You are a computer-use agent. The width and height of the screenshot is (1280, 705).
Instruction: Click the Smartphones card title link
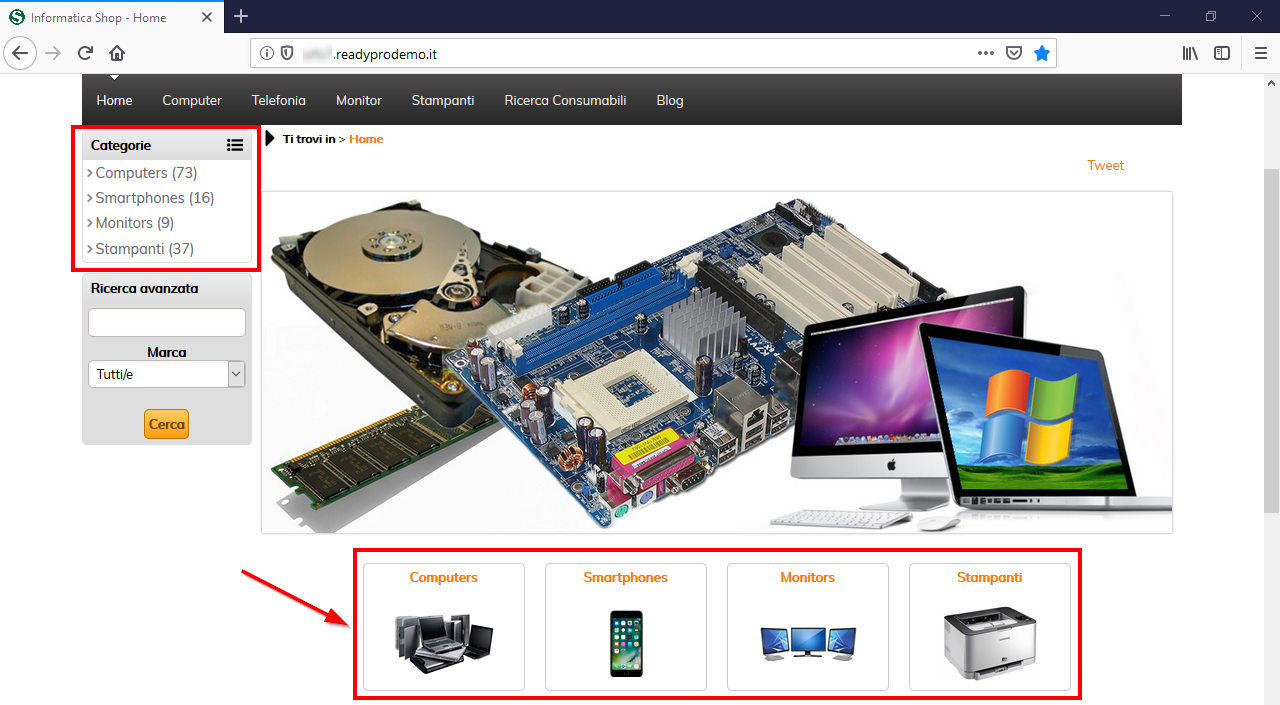[626, 577]
